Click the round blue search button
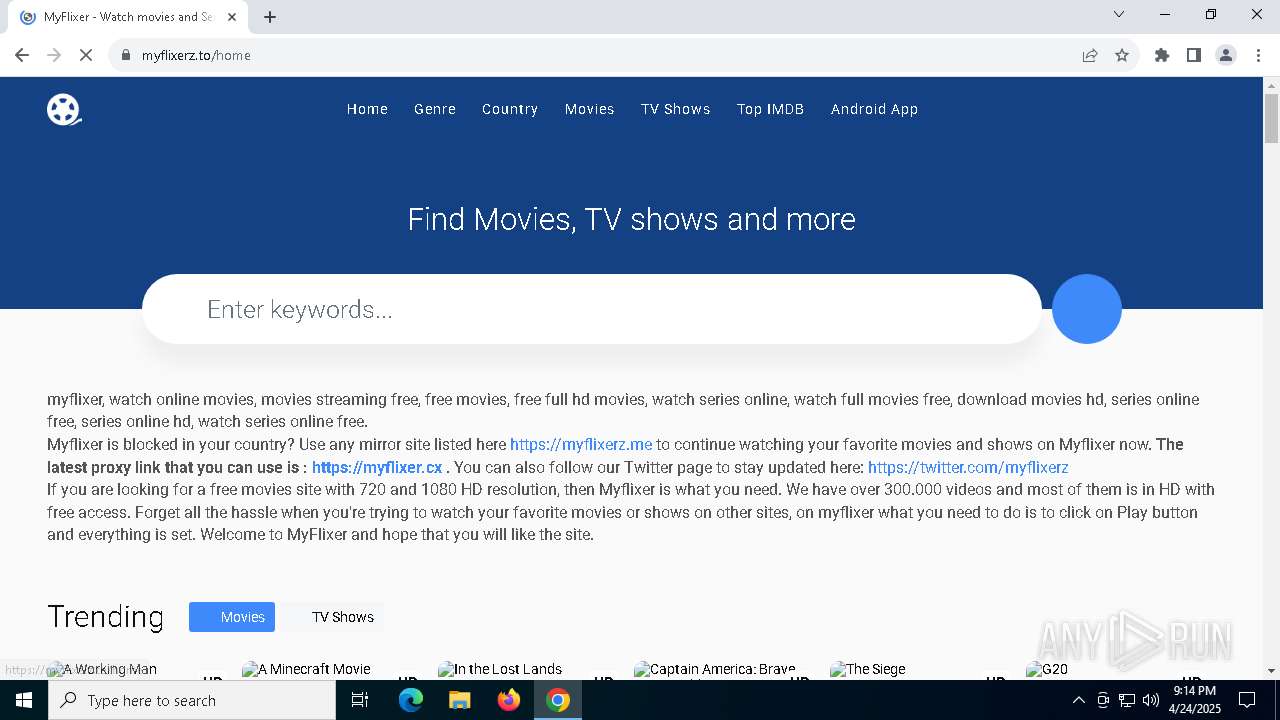 point(1087,309)
